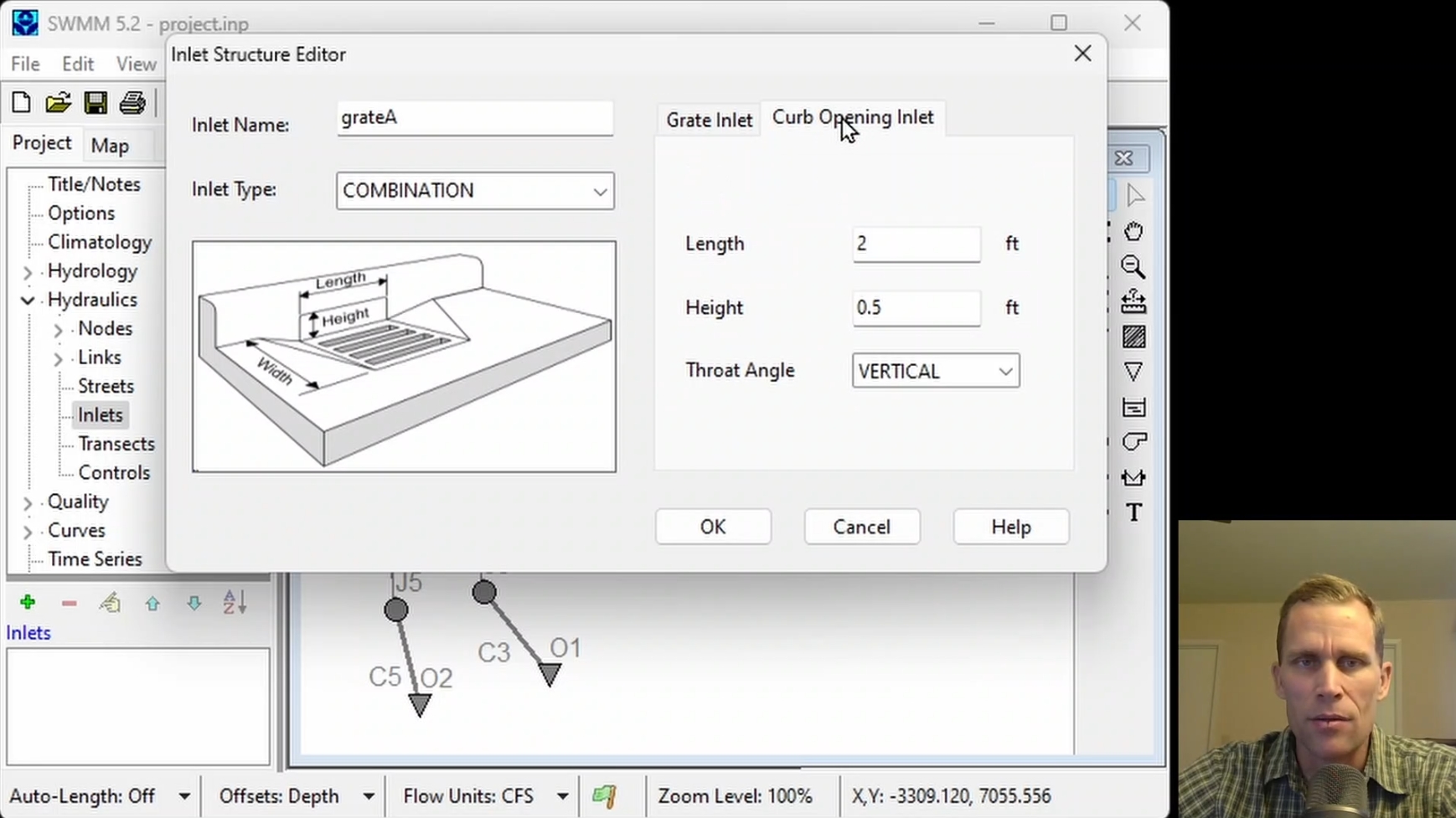
Task: Select the hatched Subcatchment tool
Action: click(1133, 337)
